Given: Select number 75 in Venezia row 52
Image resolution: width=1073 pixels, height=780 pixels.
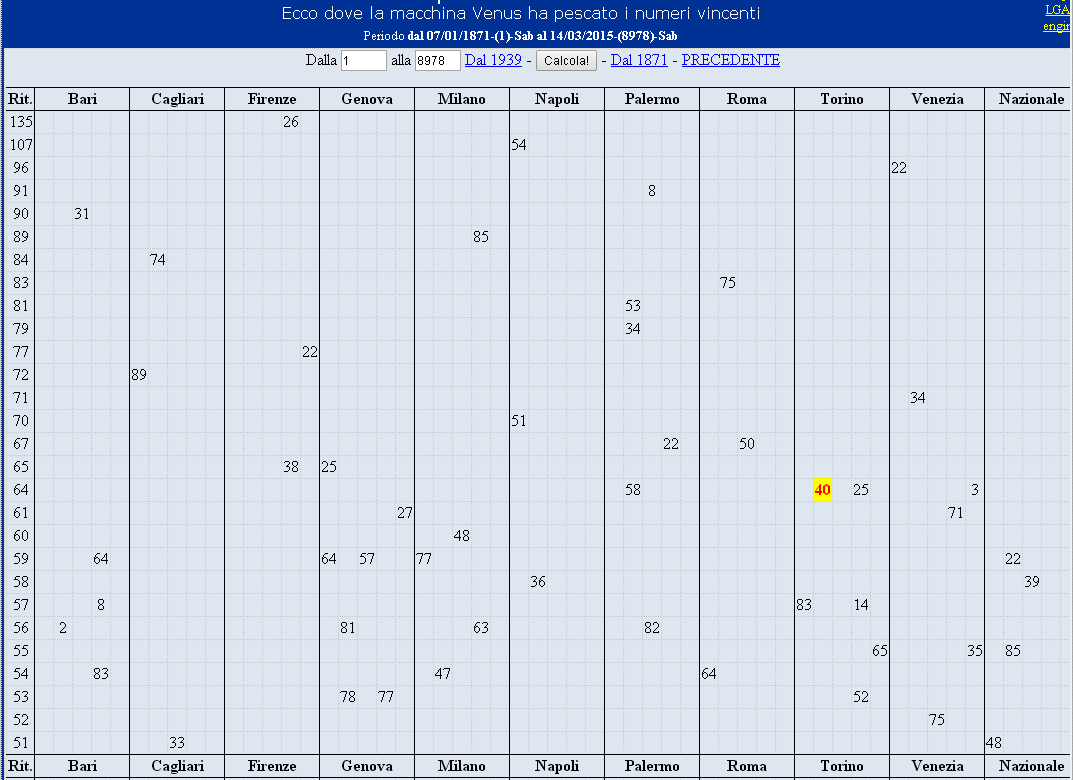Looking at the screenshot, I should click(937, 720).
